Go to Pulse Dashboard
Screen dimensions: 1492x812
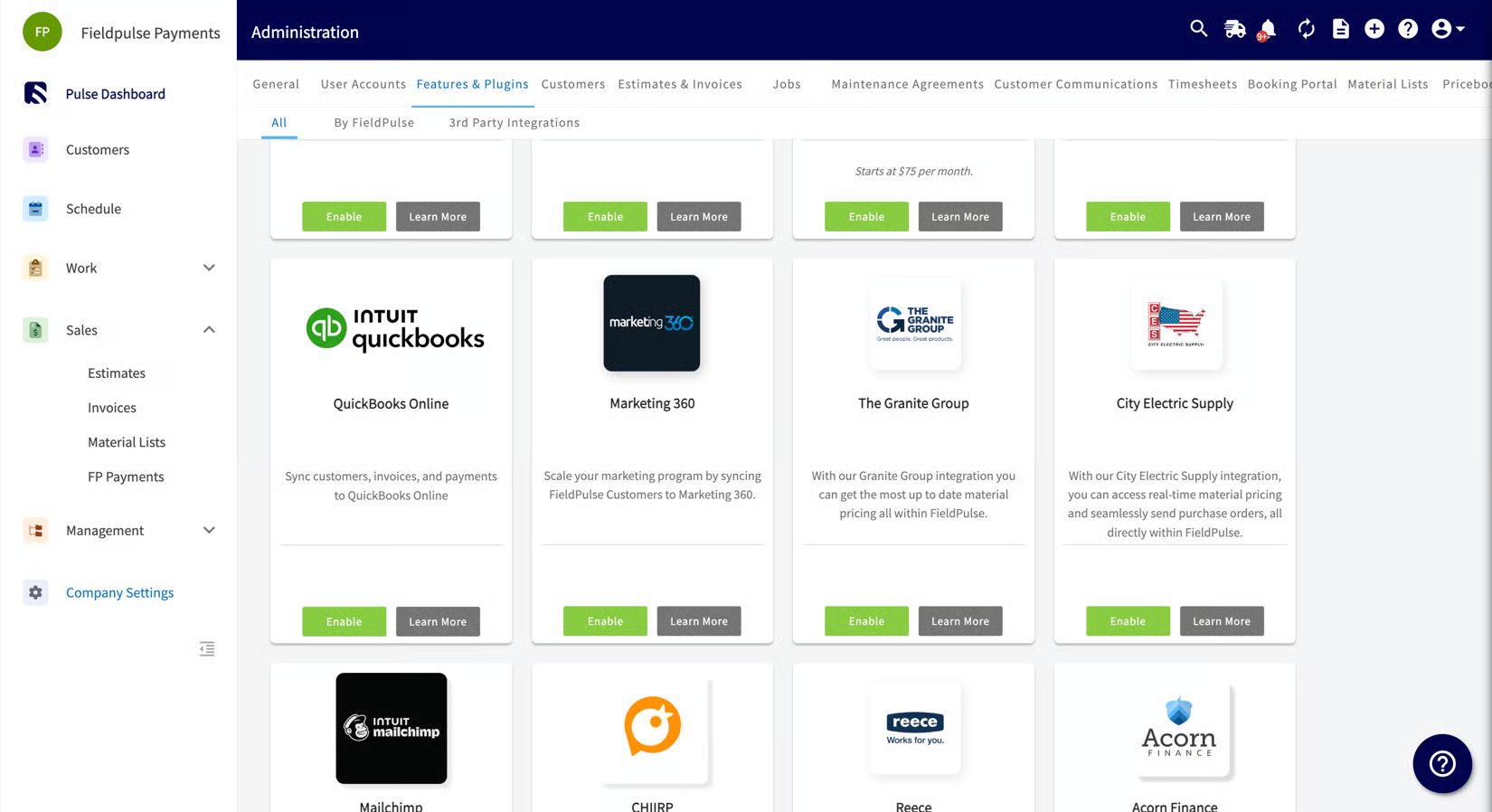(116, 93)
